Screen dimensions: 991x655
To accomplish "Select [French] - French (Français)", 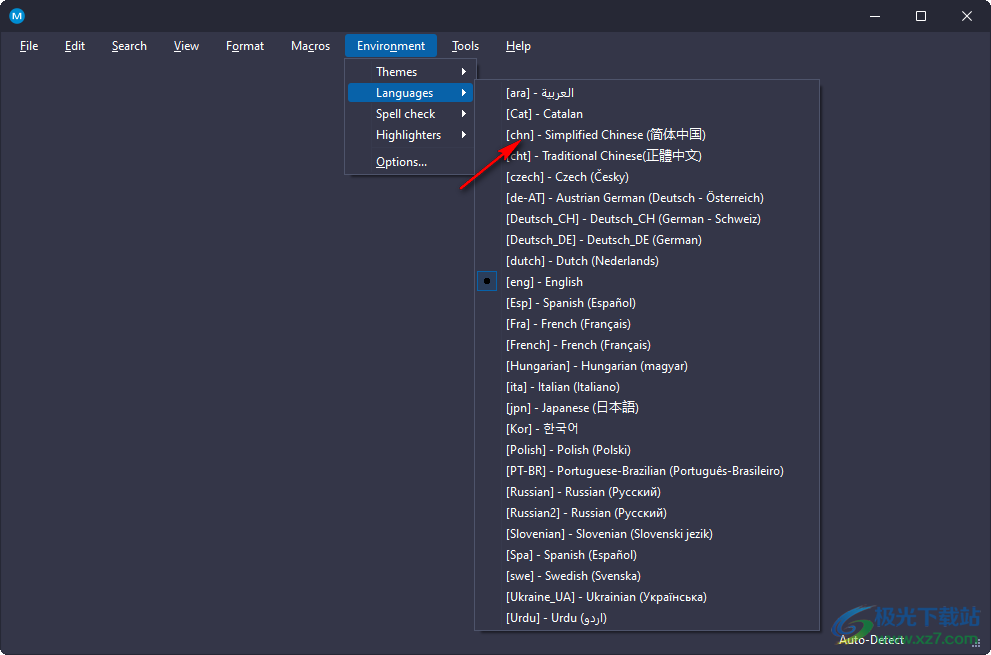I will click(647, 345).
